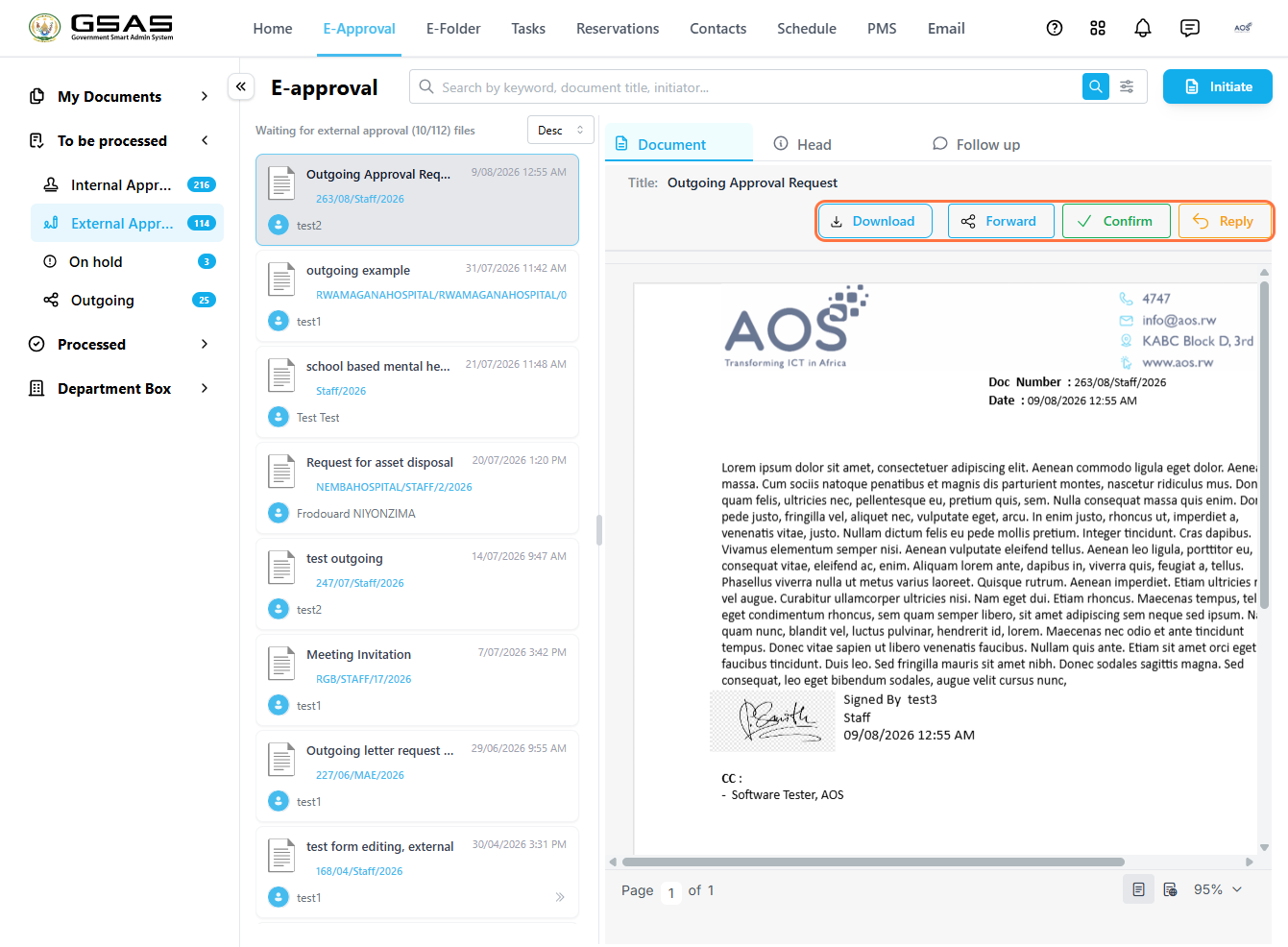Click test2 avatar on Outgoing Approval Req row
The width and height of the screenshot is (1288, 947).
pyautogui.click(x=279, y=225)
